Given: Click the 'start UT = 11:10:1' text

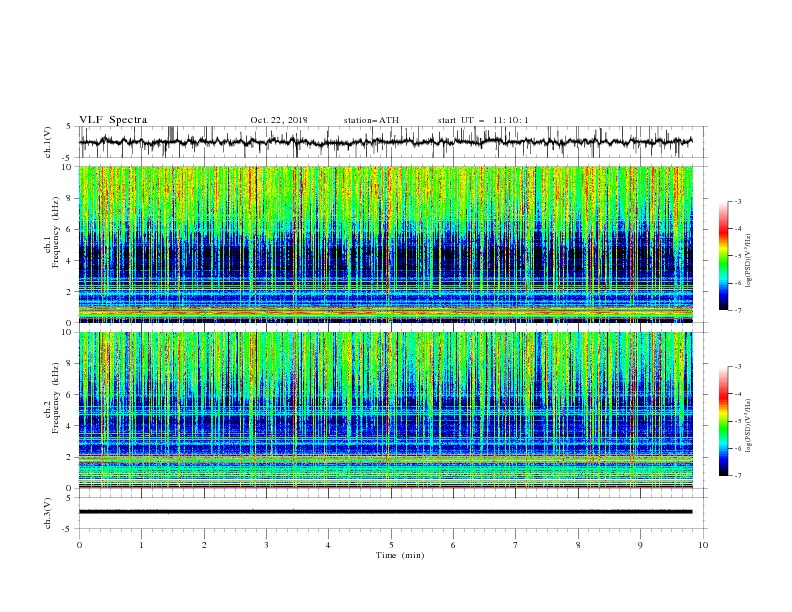Looking at the screenshot, I should coord(483,120).
